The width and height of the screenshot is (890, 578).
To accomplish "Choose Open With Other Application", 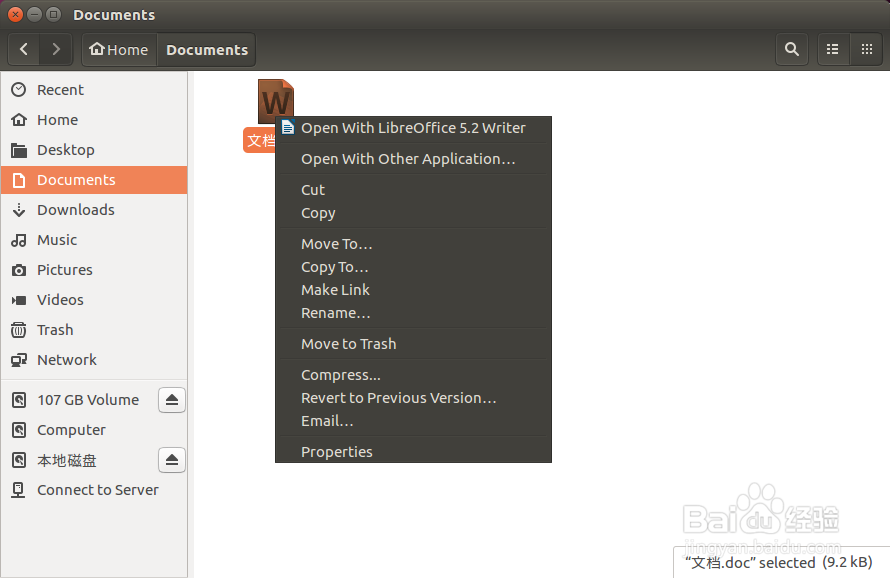I will point(413,159).
